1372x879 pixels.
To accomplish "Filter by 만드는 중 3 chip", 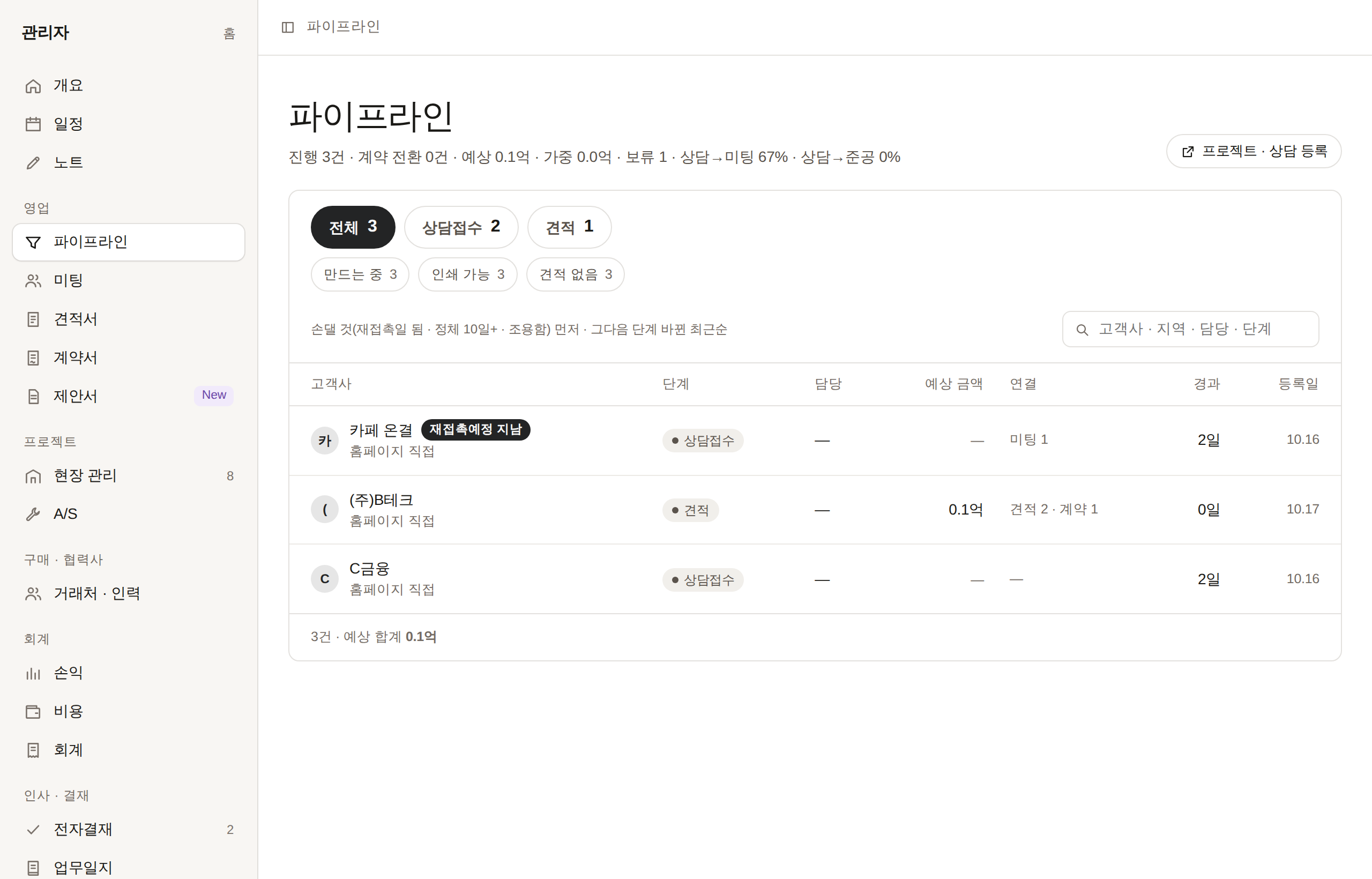I will click(x=360, y=274).
